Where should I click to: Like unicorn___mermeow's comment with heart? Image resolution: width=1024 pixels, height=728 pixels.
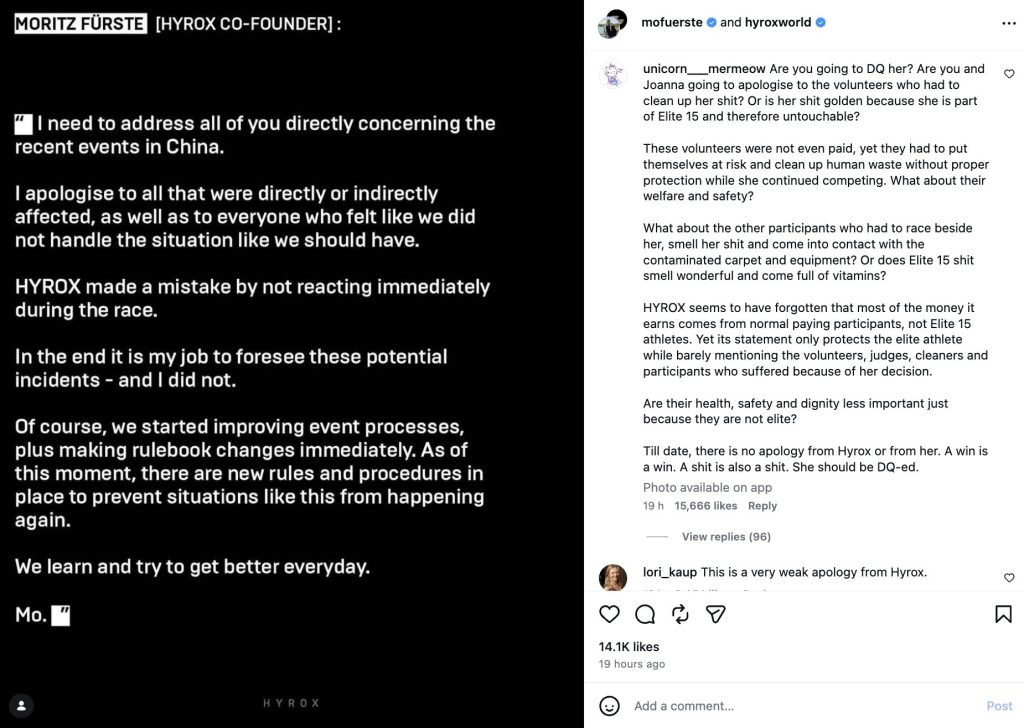click(x=1009, y=74)
